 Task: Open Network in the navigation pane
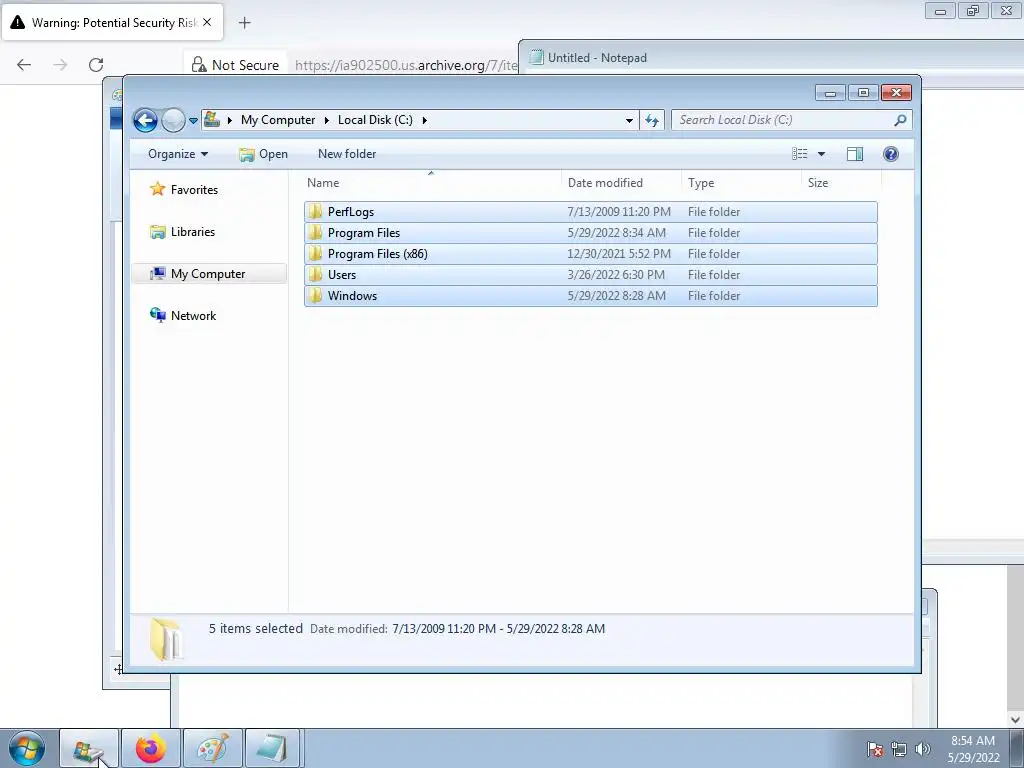pyautogui.click(x=193, y=315)
